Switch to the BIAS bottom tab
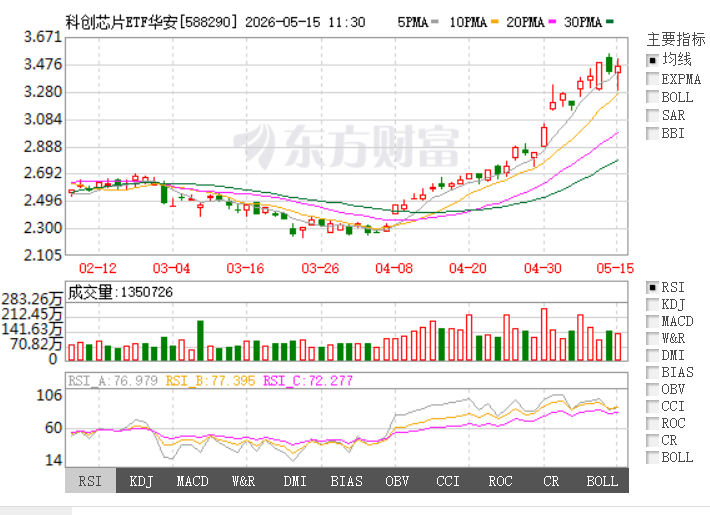This screenshot has height=515, width=710. [x=346, y=481]
